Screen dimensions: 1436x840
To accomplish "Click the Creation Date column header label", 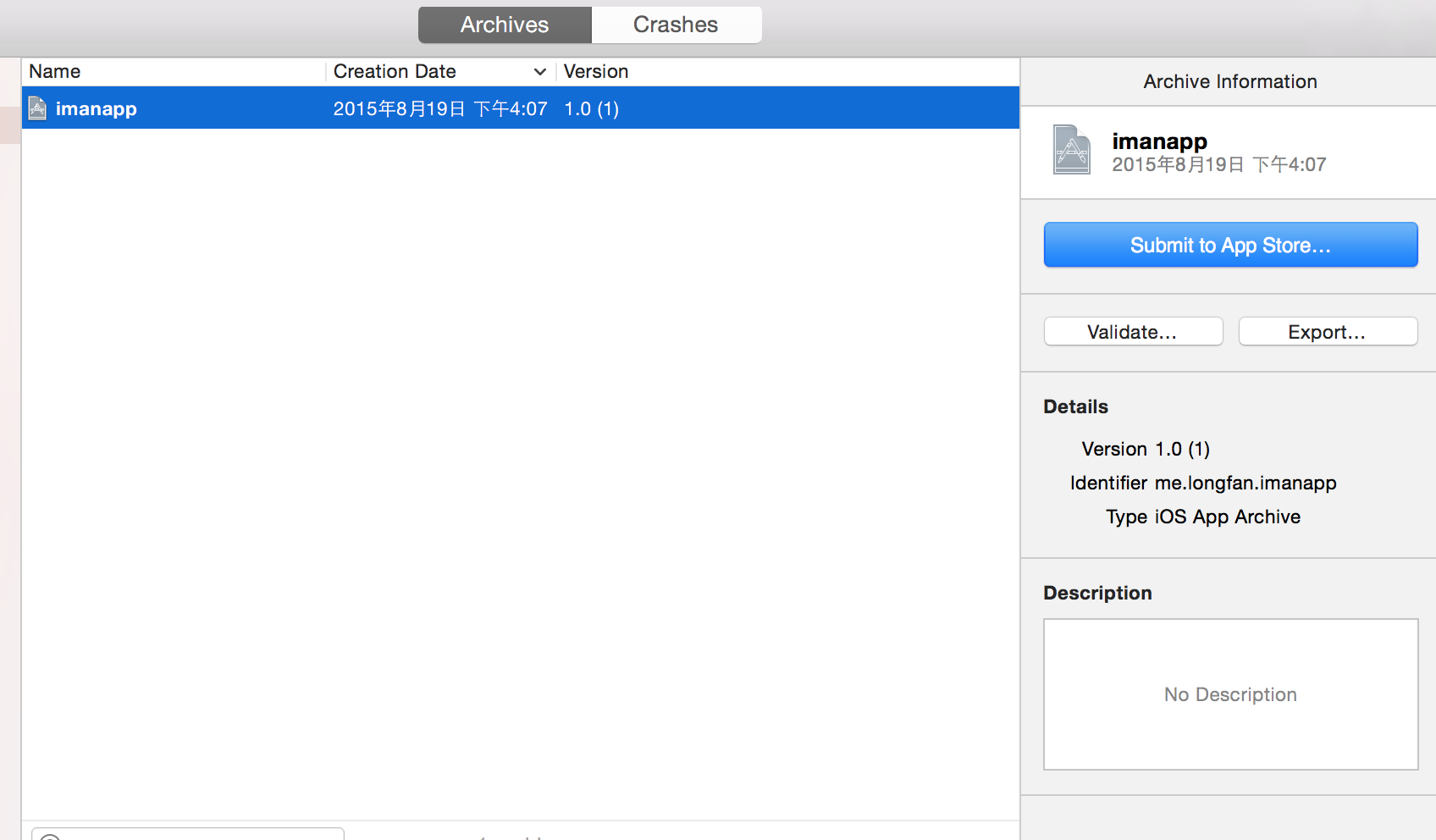I will (x=395, y=72).
